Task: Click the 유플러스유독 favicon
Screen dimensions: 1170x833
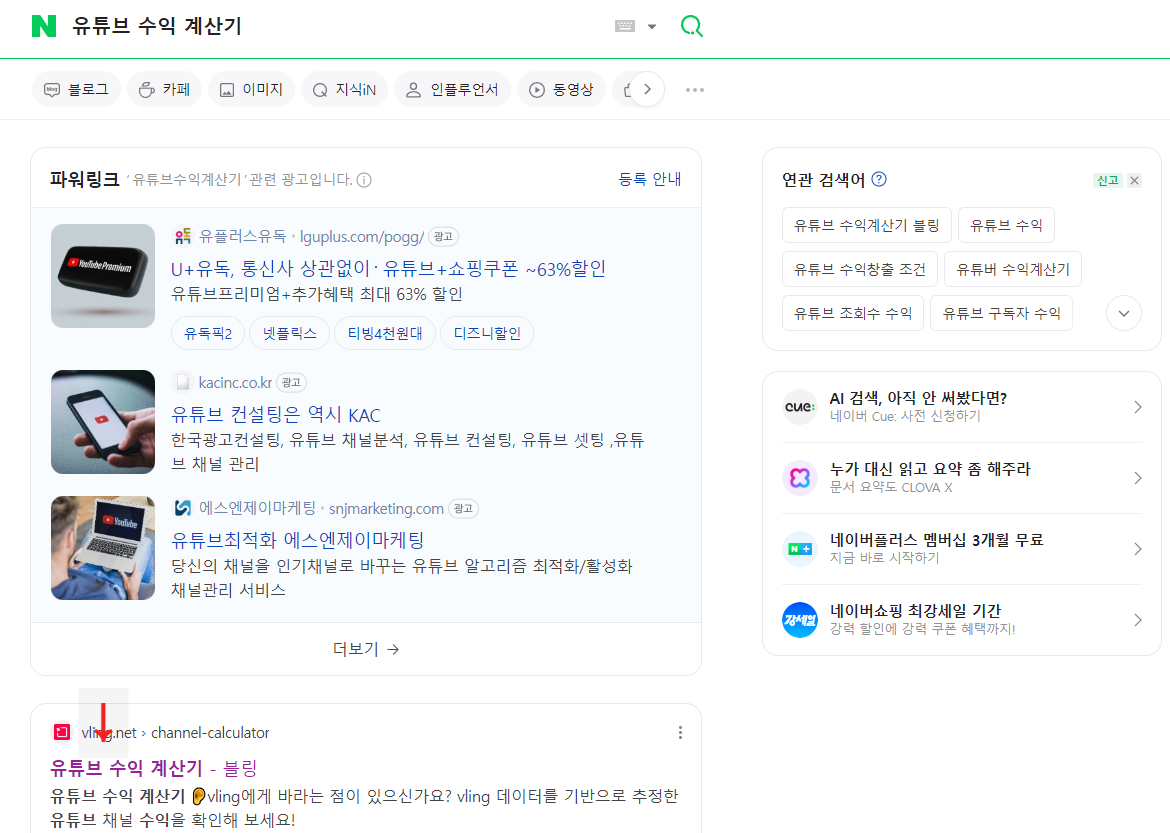Action: [181, 237]
